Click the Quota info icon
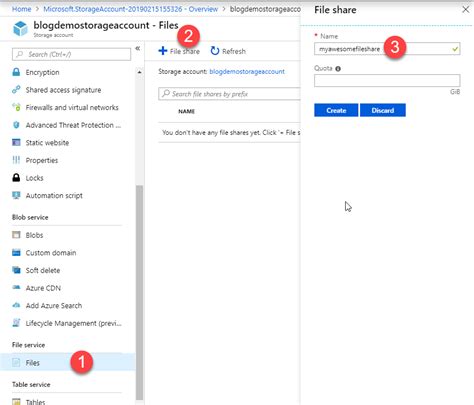Image resolution: width=474 pixels, height=405 pixels. [x=338, y=69]
